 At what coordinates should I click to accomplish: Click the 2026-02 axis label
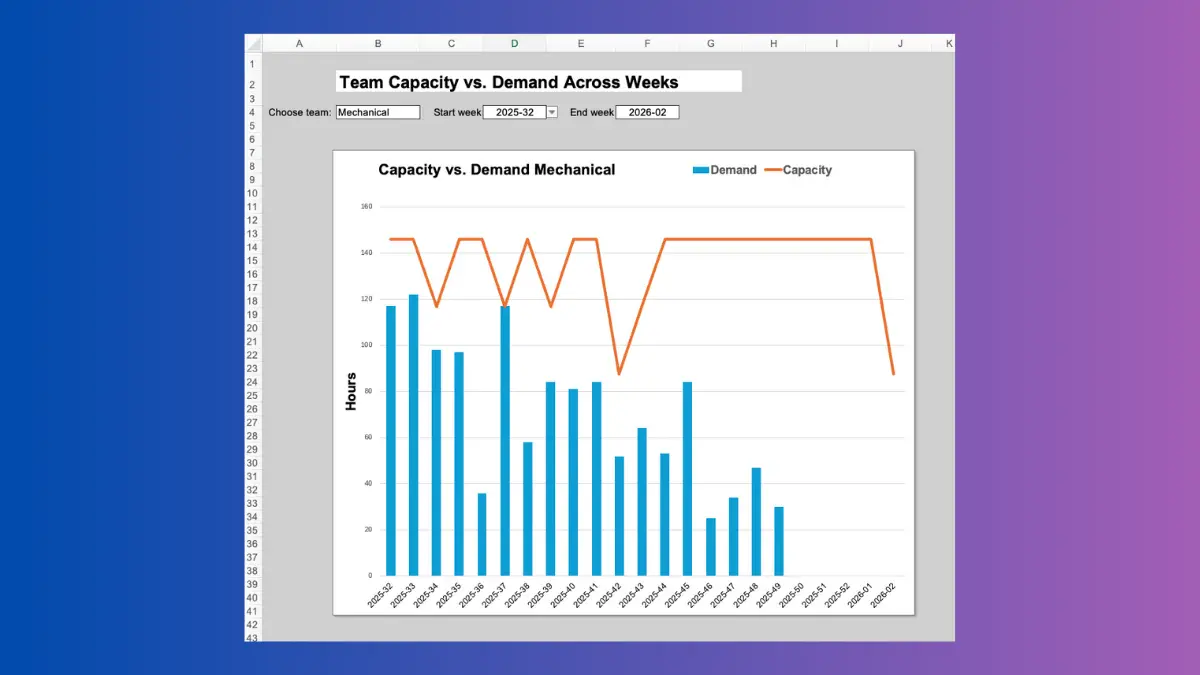(x=882, y=597)
